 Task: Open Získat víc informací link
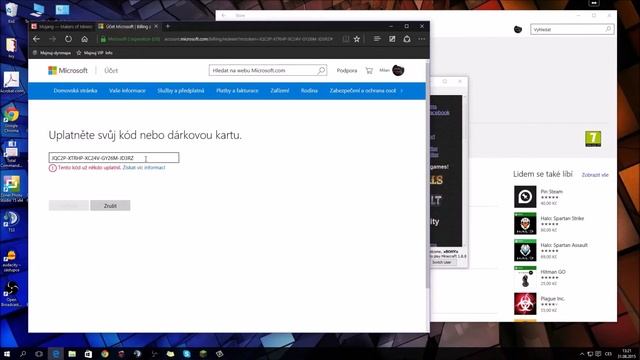point(144,167)
